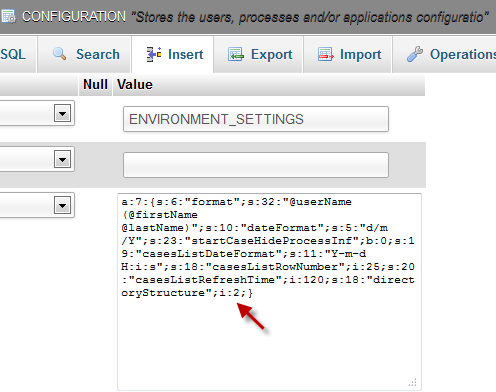496x392 pixels.
Task: Click the Operations wrench icon
Action: click(x=415, y=54)
